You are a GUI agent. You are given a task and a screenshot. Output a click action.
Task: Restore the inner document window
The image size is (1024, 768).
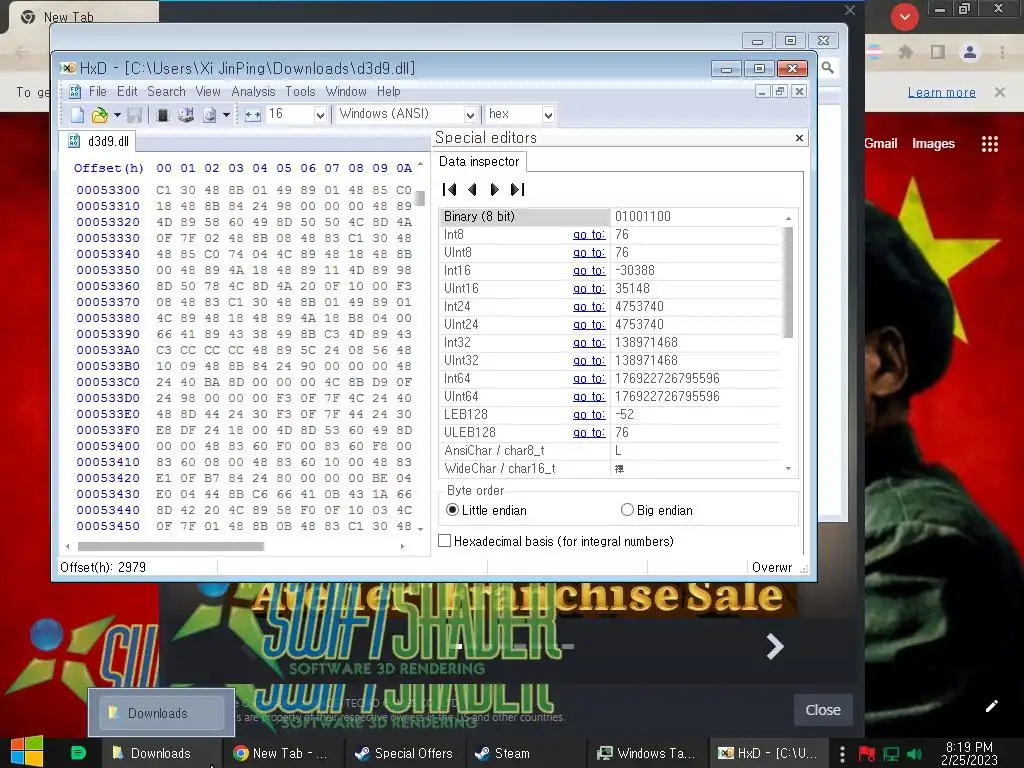pos(780,91)
